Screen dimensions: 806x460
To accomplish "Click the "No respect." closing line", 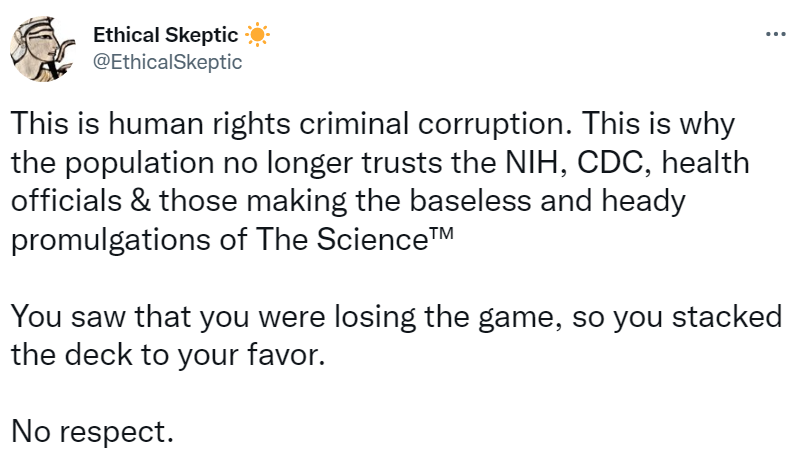I will click(x=93, y=432).
